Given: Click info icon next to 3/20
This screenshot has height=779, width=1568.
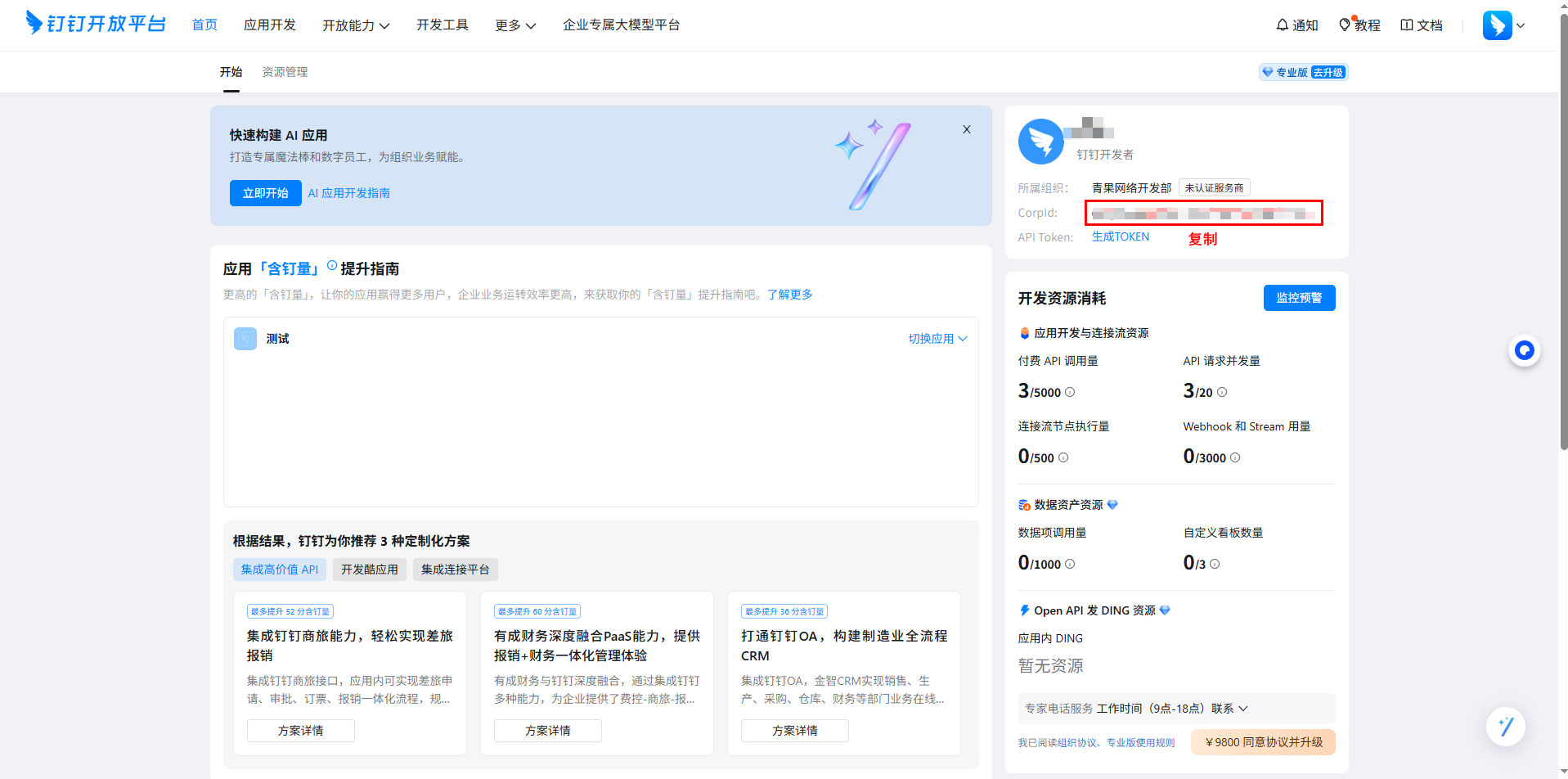Looking at the screenshot, I should click(1222, 392).
